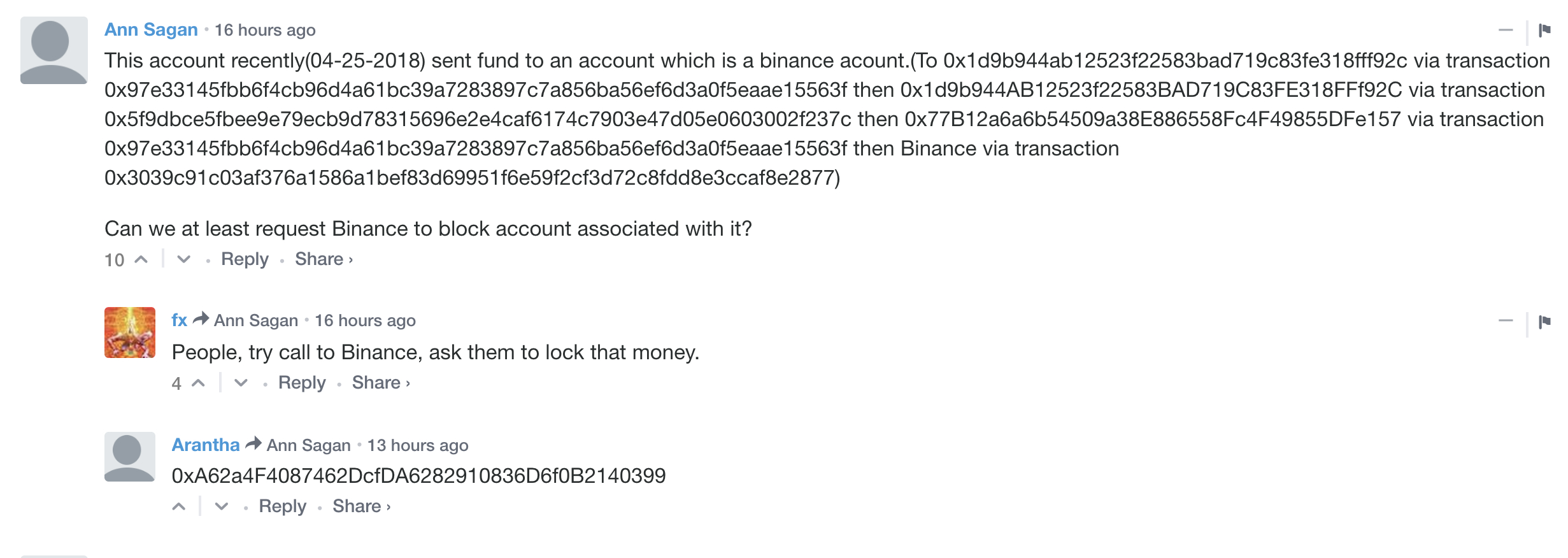Downvote Arantha's address comment

(222, 506)
